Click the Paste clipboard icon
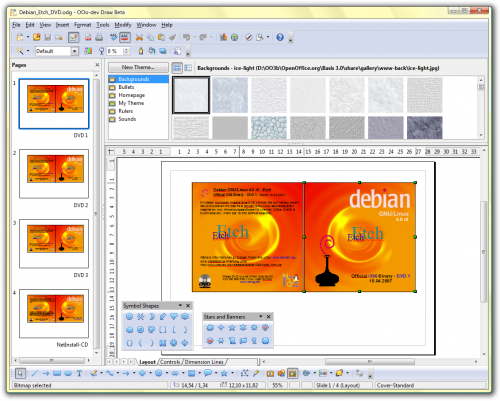Image resolution: width=500 pixels, height=401 pixels. coord(161,37)
